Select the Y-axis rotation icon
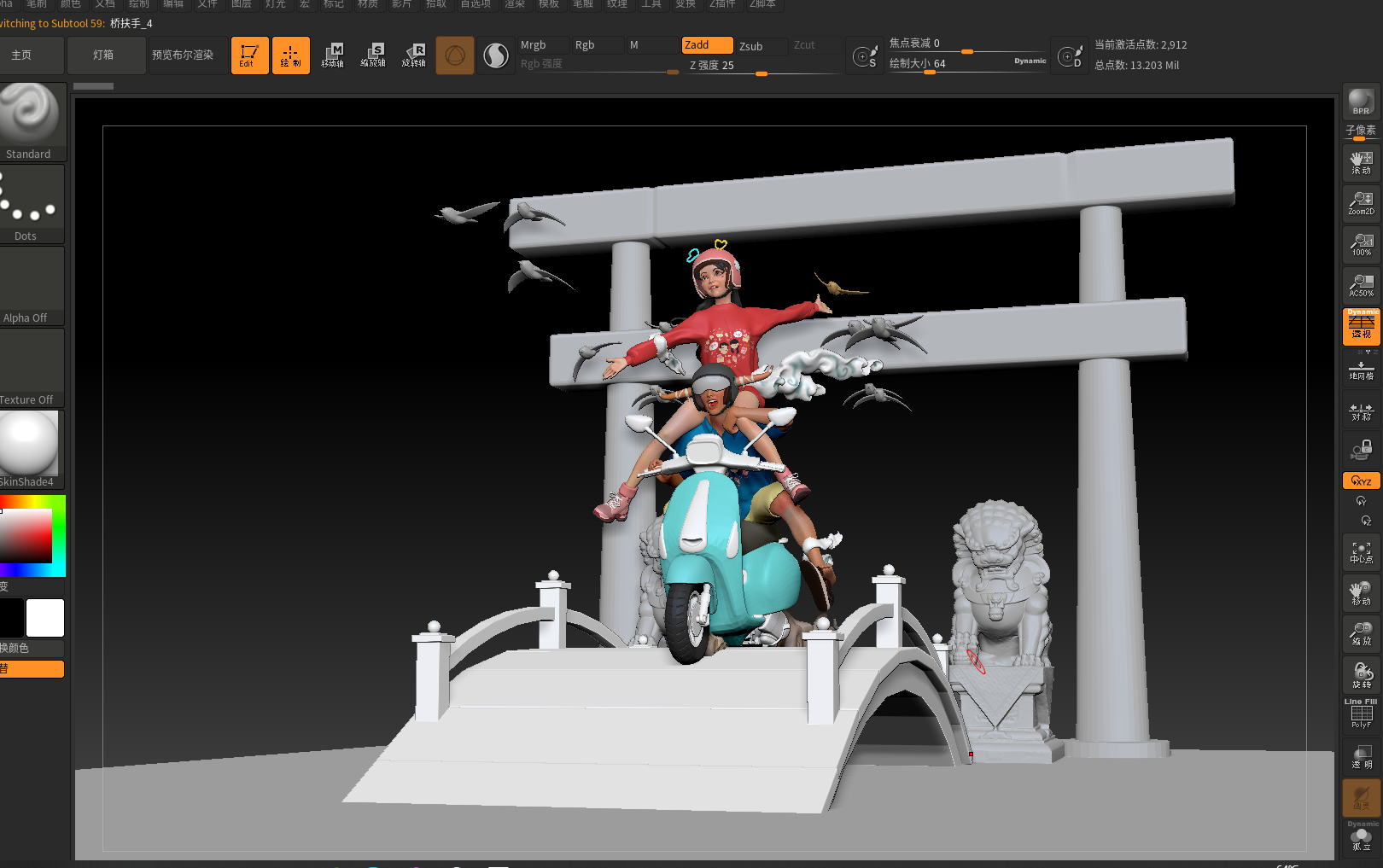1383x868 pixels. [1361, 501]
